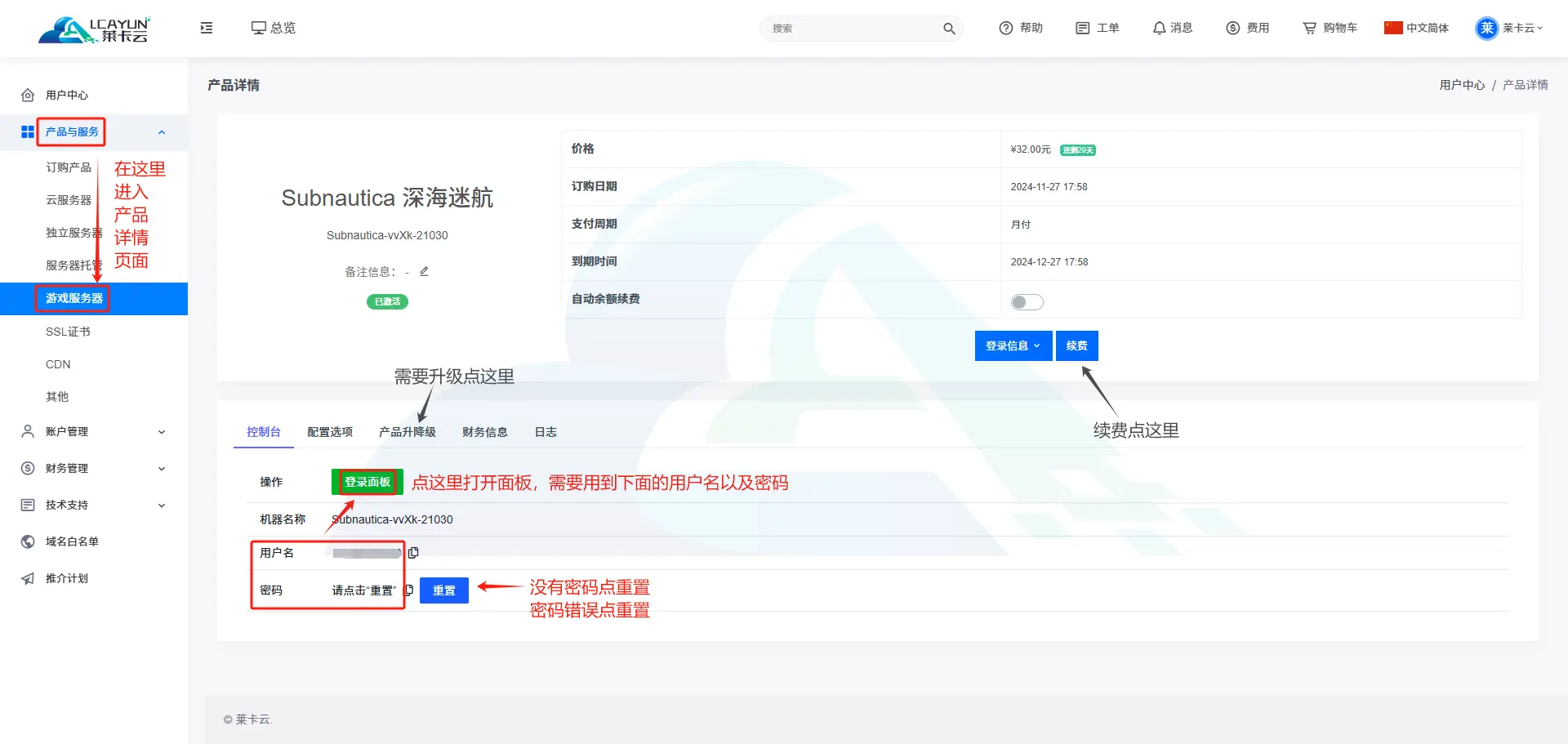The height and width of the screenshot is (744, 1568).
Task: Click the 财务管理 coin icon
Action: point(28,468)
